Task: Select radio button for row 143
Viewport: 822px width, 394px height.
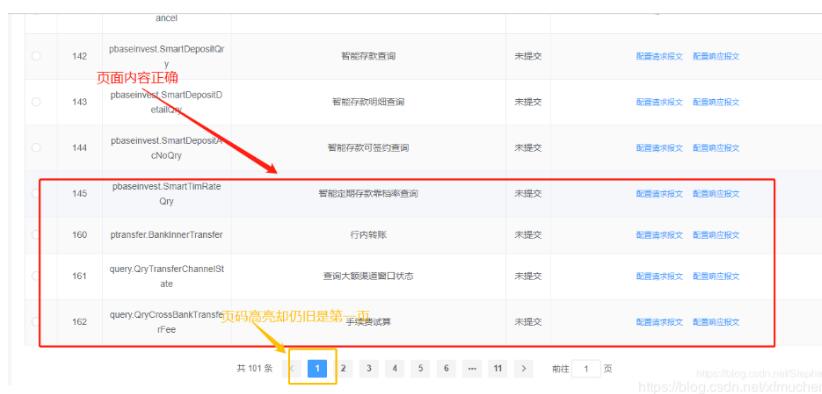Action: click(36, 102)
